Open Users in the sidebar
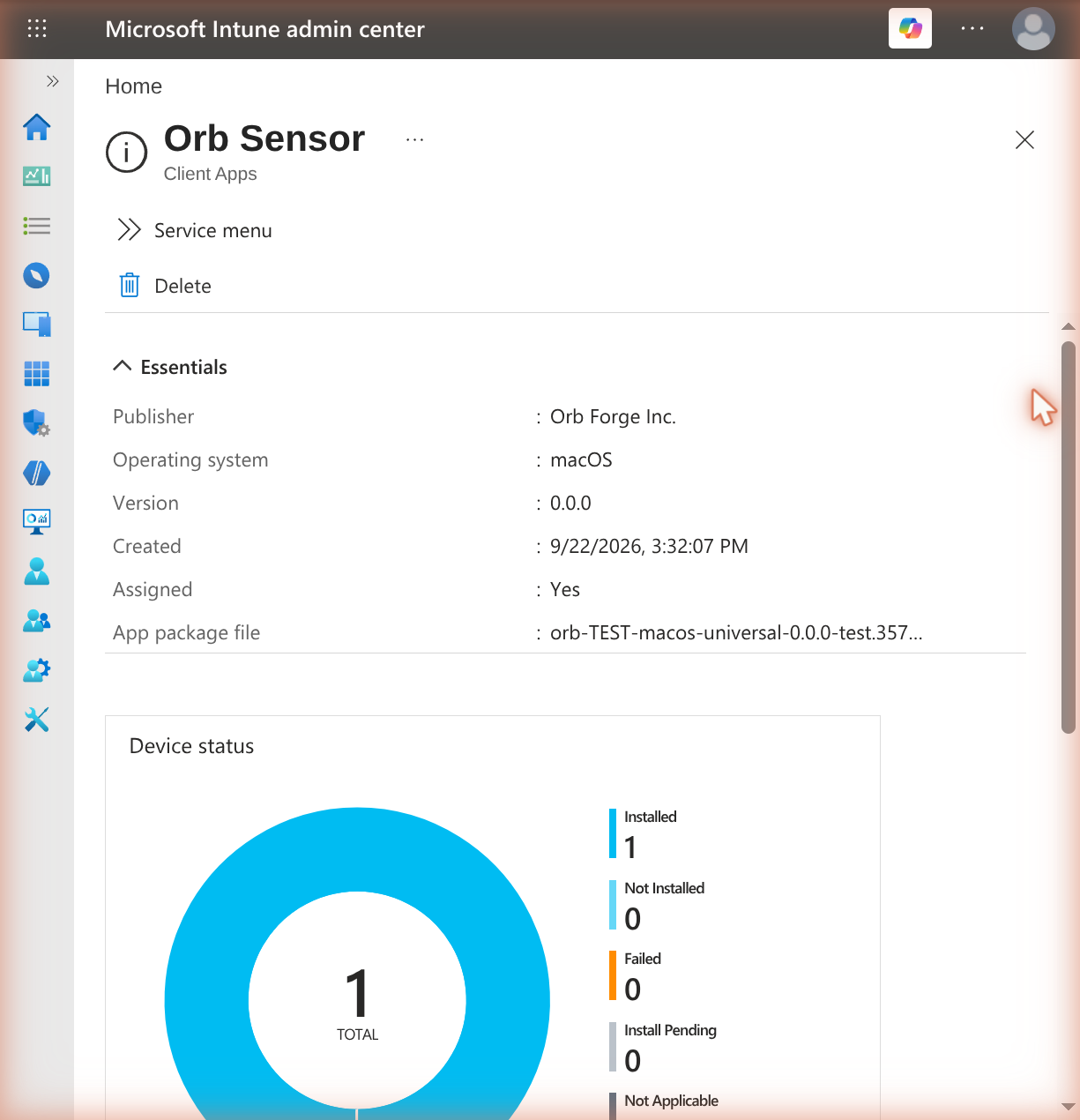The width and height of the screenshot is (1080, 1120). tap(37, 571)
